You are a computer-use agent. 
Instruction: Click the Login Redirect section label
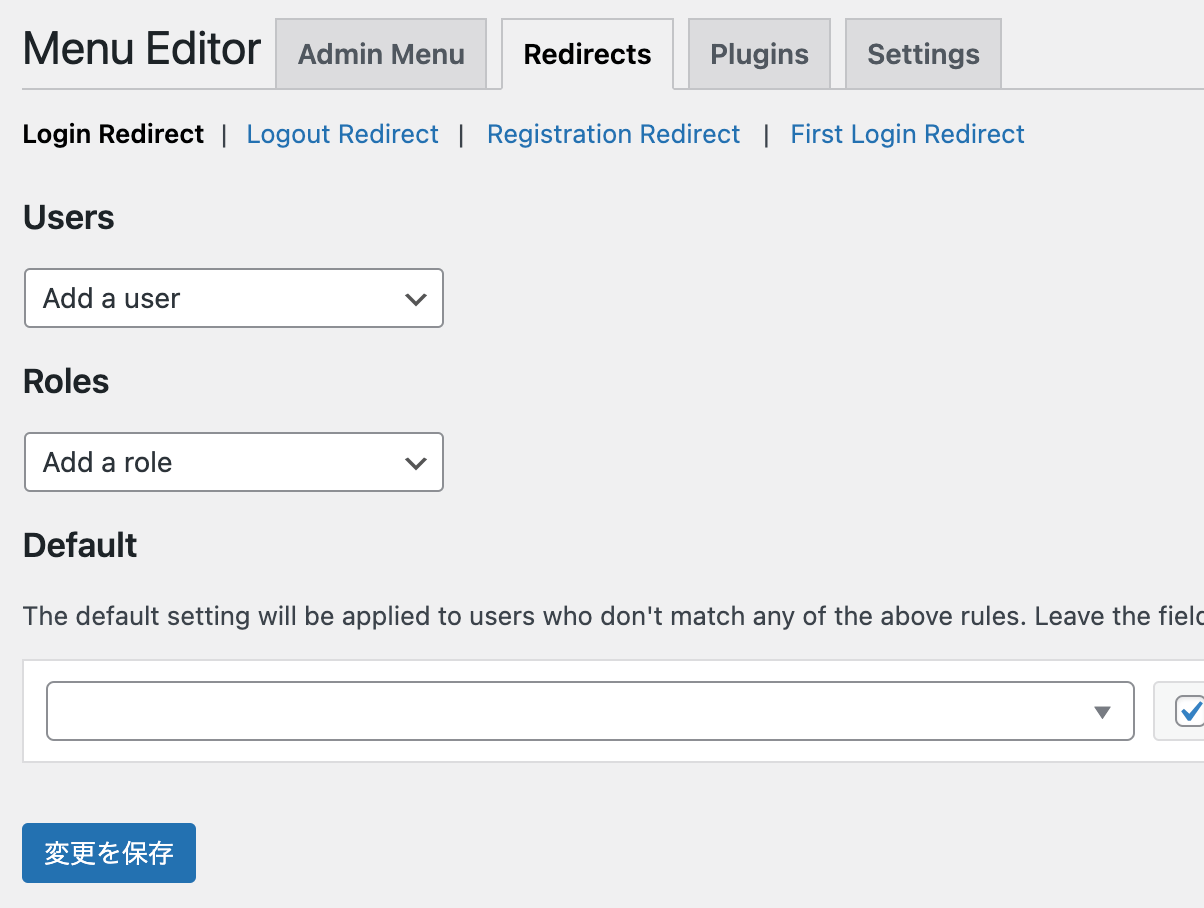click(x=113, y=134)
